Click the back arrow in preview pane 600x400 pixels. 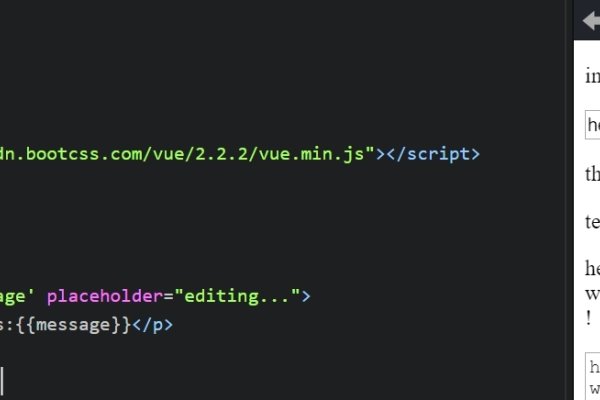coord(592,20)
